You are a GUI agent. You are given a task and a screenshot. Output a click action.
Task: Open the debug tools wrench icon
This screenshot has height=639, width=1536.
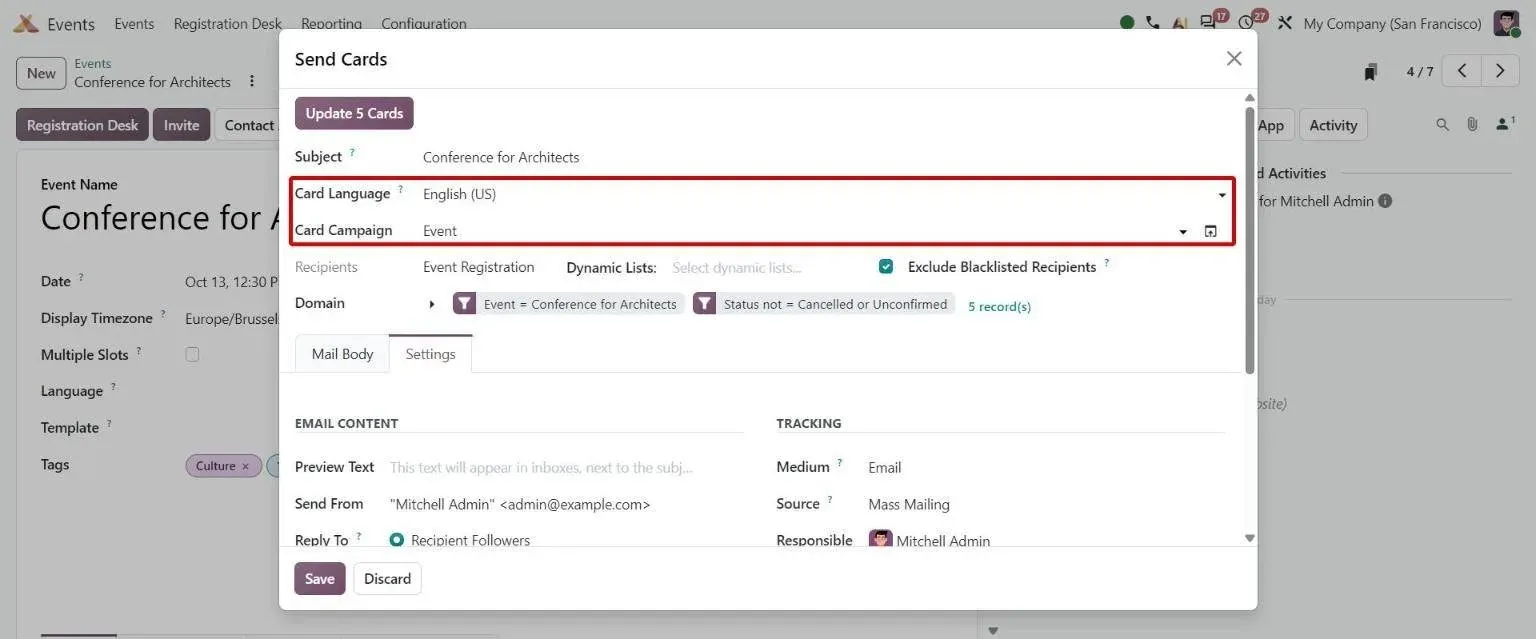pos(1285,23)
